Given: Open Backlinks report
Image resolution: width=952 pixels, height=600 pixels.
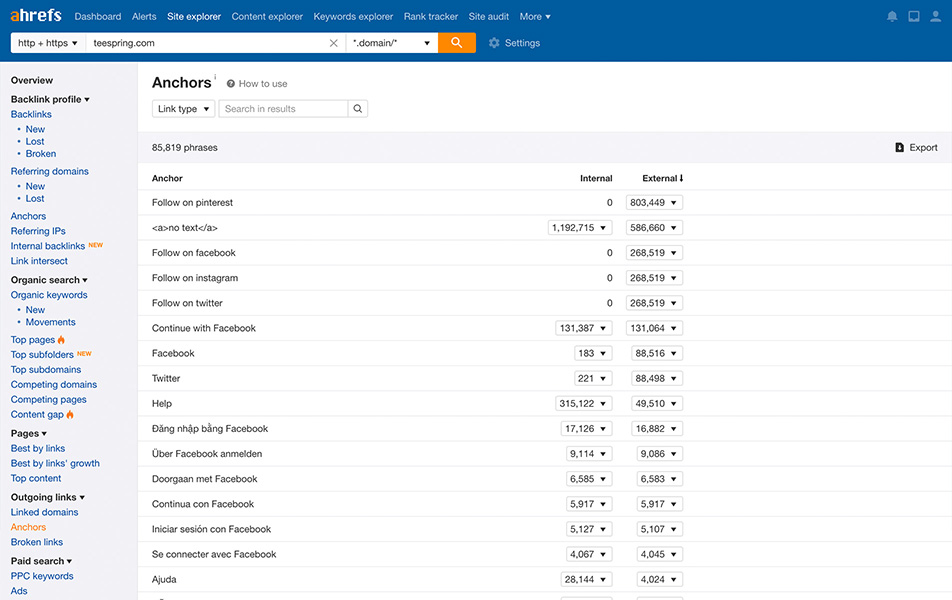Looking at the screenshot, I should 31,114.
